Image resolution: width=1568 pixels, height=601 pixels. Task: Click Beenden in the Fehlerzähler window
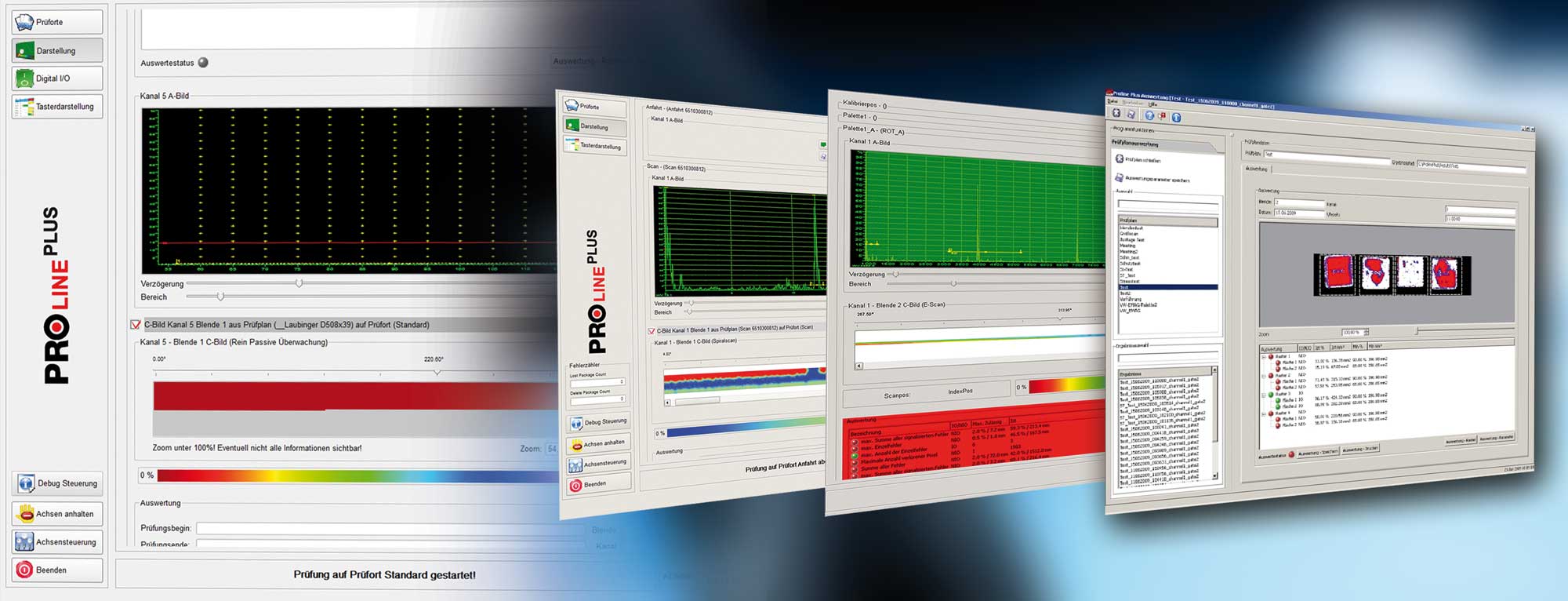pyautogui.click(x=599, y=484)
